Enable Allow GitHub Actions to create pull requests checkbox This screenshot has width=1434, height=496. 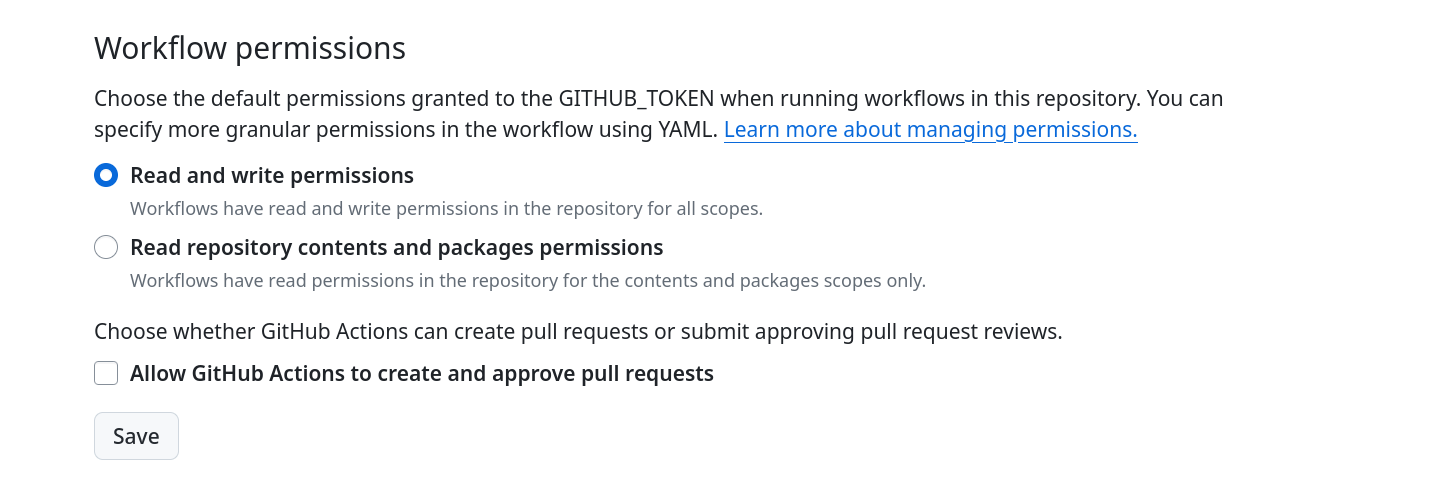click(106, 373)
